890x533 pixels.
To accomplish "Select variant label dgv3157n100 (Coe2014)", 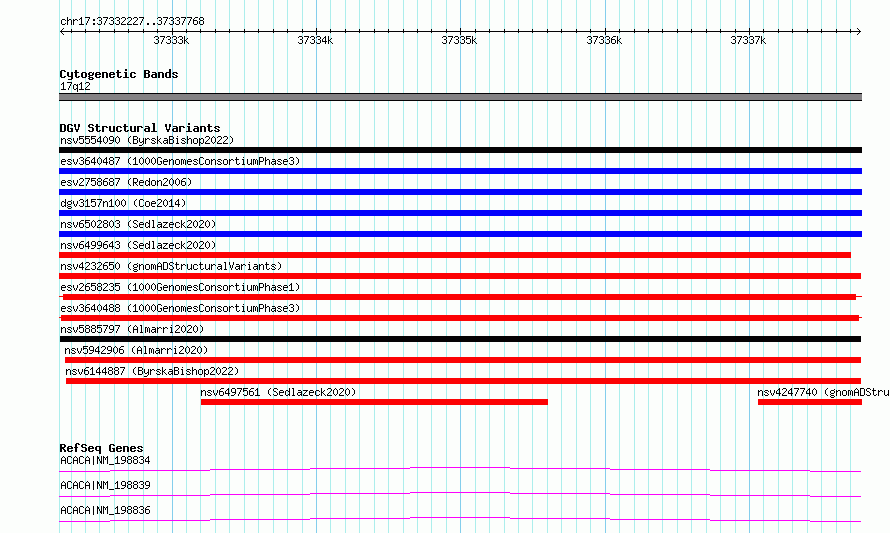I will 123,203.
